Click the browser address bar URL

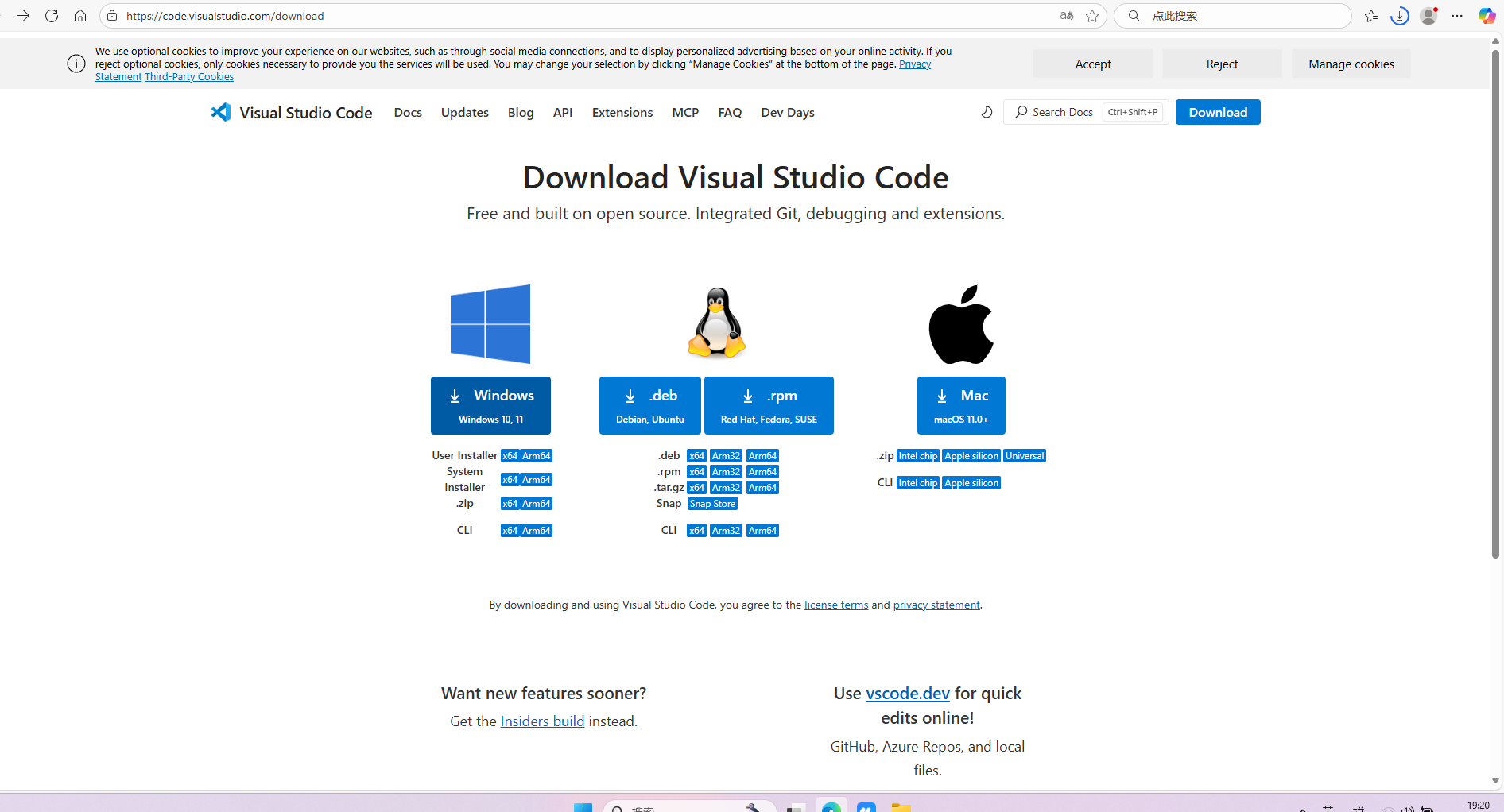pyautogui.click(x=225, y=16)
